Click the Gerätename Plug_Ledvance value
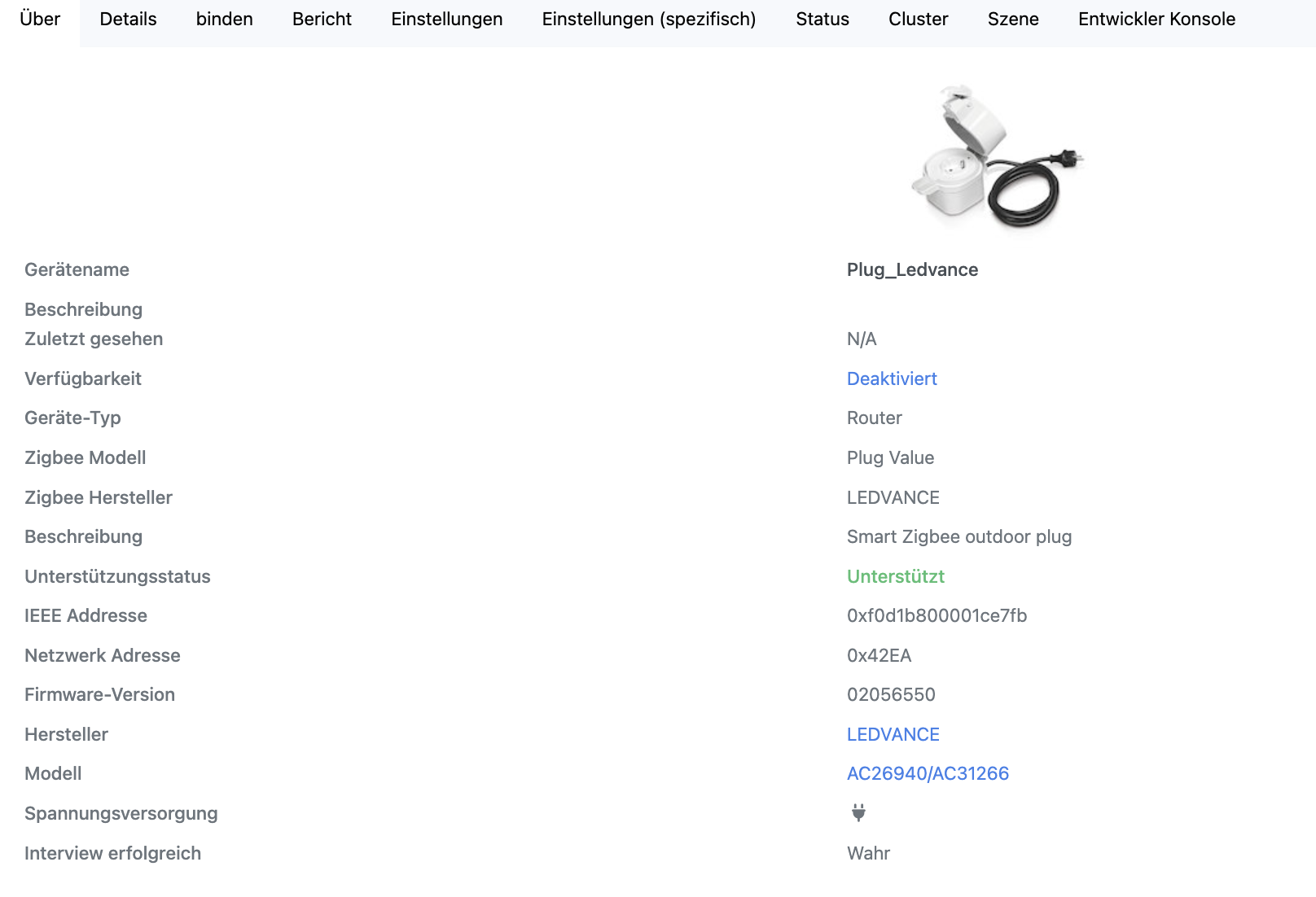This screenshot has width=1316, height=897. pyautogui.click(x=912, y=269)
